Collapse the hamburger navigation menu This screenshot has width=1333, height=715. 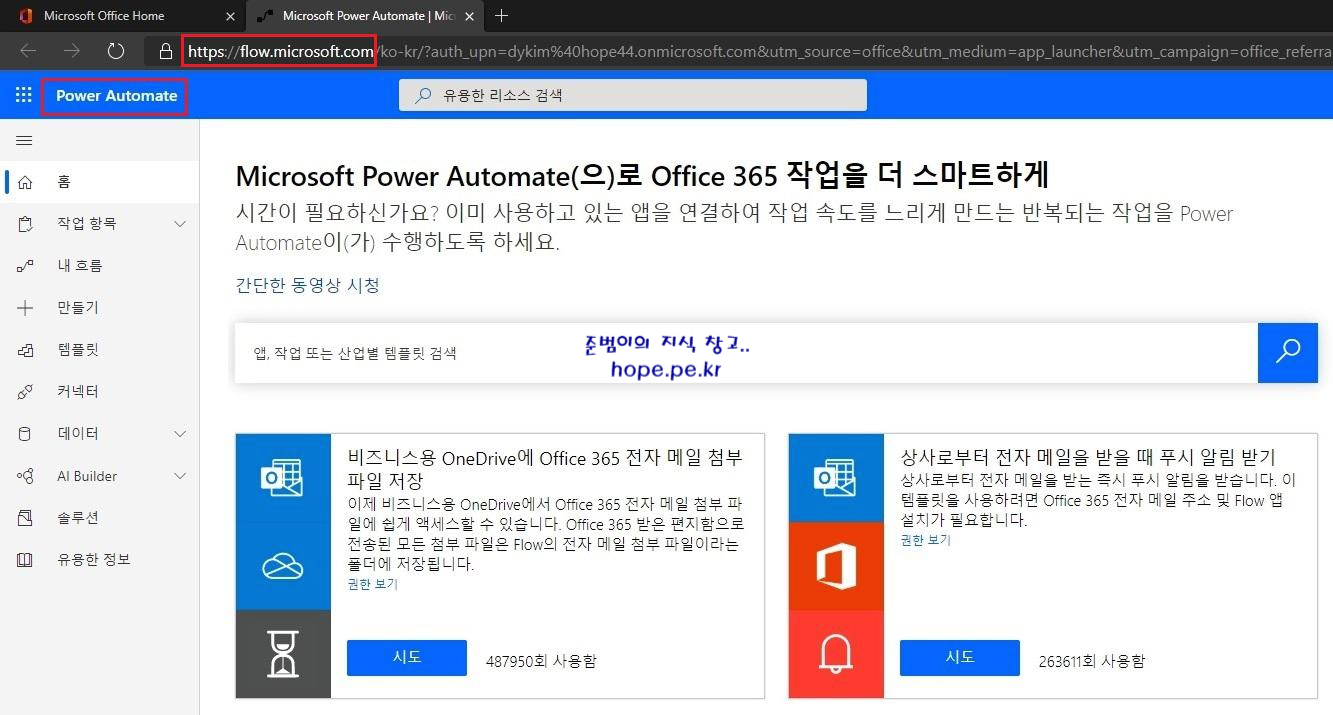pos(25,141)
